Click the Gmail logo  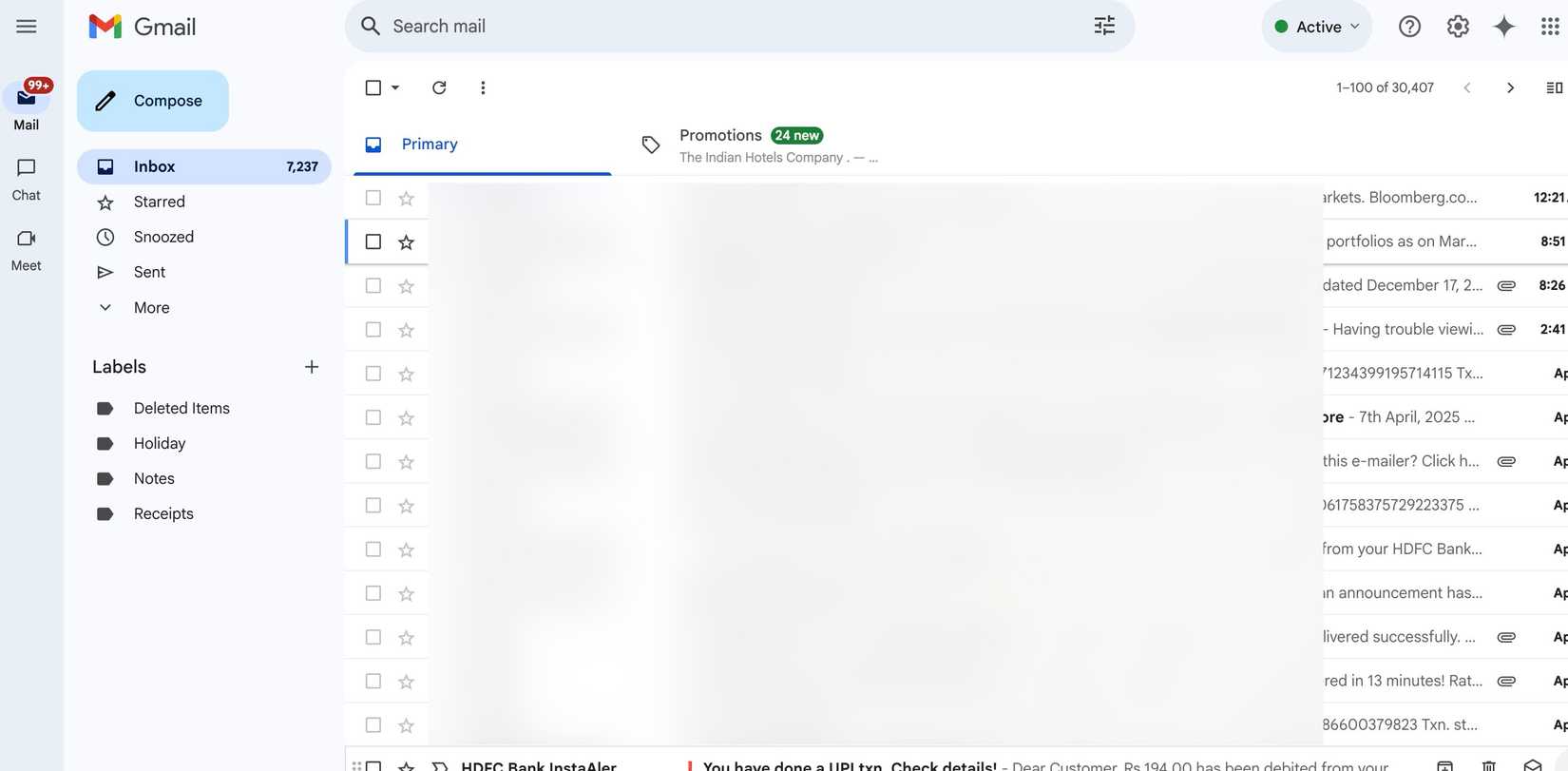tap(143, 27)
